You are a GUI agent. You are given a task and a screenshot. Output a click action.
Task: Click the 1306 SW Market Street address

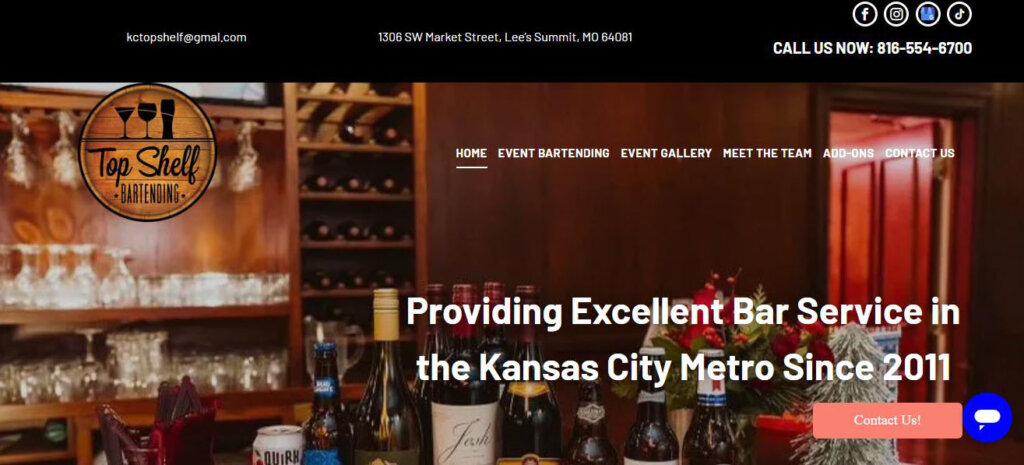pos(505,37)
